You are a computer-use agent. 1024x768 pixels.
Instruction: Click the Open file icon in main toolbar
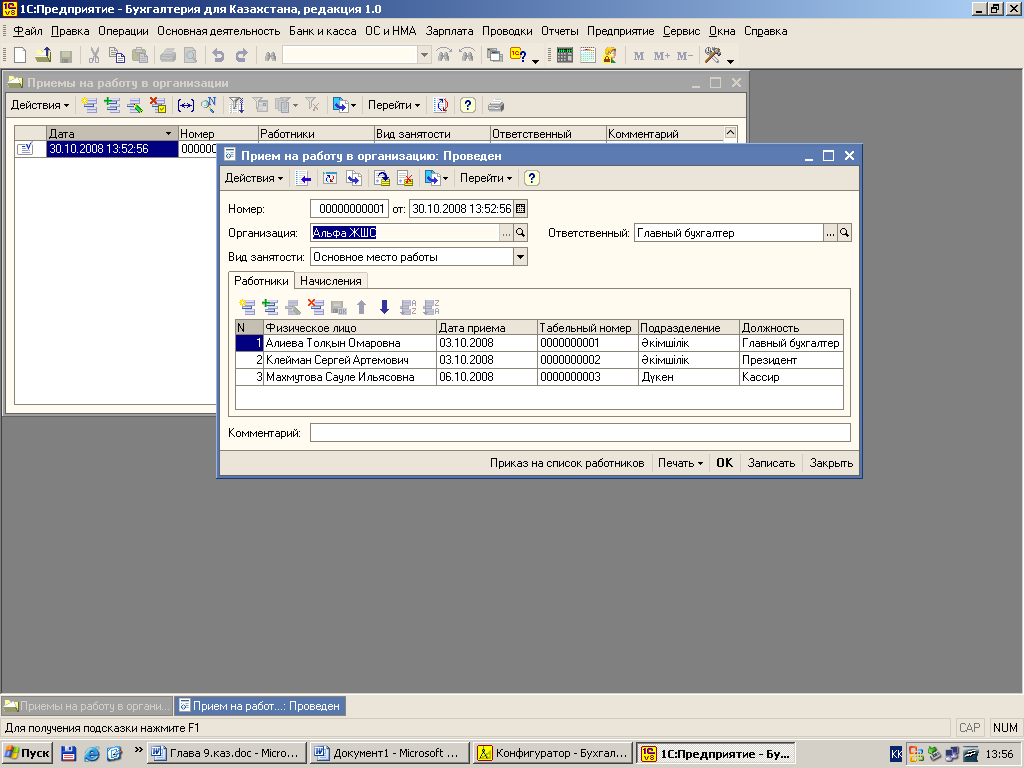tap(43, 56)
